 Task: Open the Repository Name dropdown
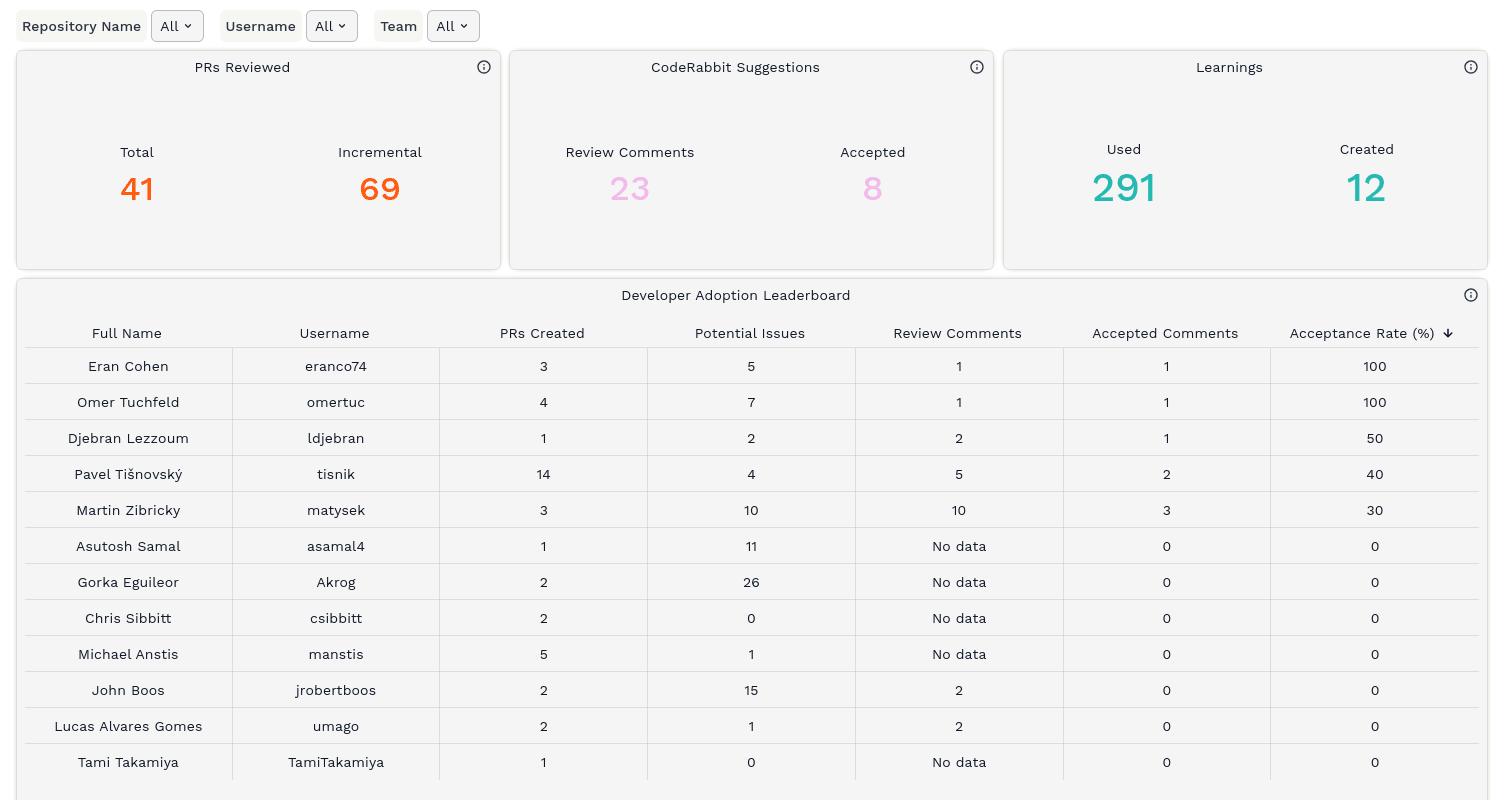pyautogui.click(x=177, y=26)
